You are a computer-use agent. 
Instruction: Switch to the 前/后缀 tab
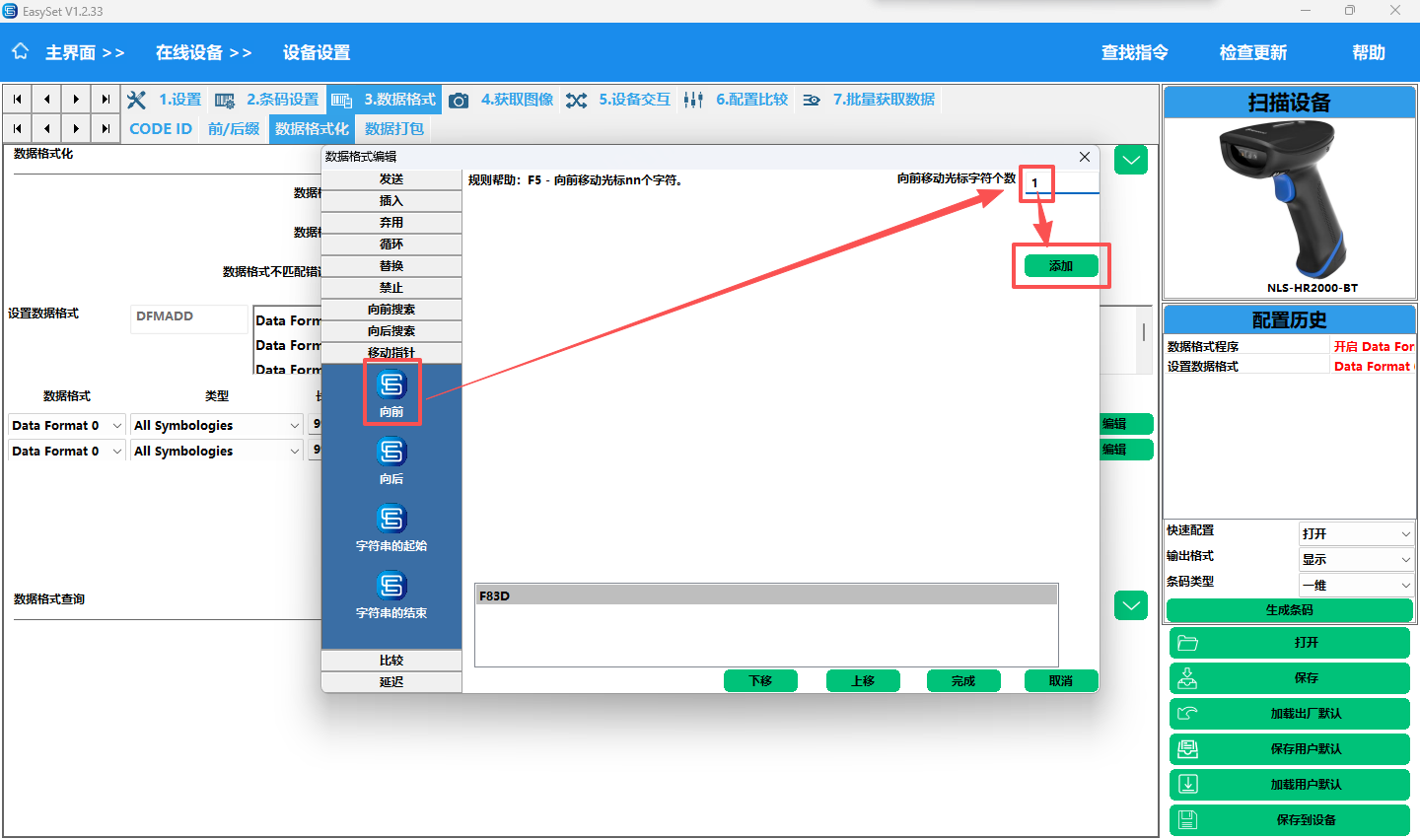pyautogui.click(x=234, y=129)
